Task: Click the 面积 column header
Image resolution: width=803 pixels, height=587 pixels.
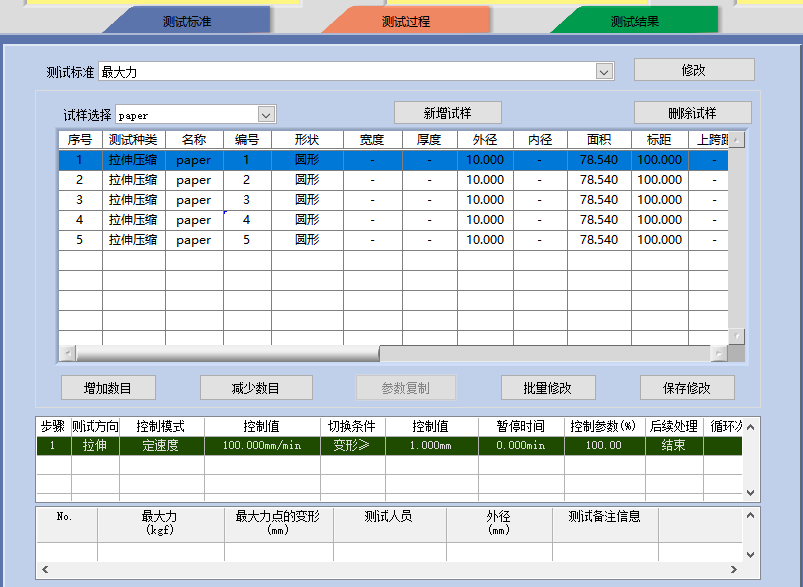Action: 599,140
